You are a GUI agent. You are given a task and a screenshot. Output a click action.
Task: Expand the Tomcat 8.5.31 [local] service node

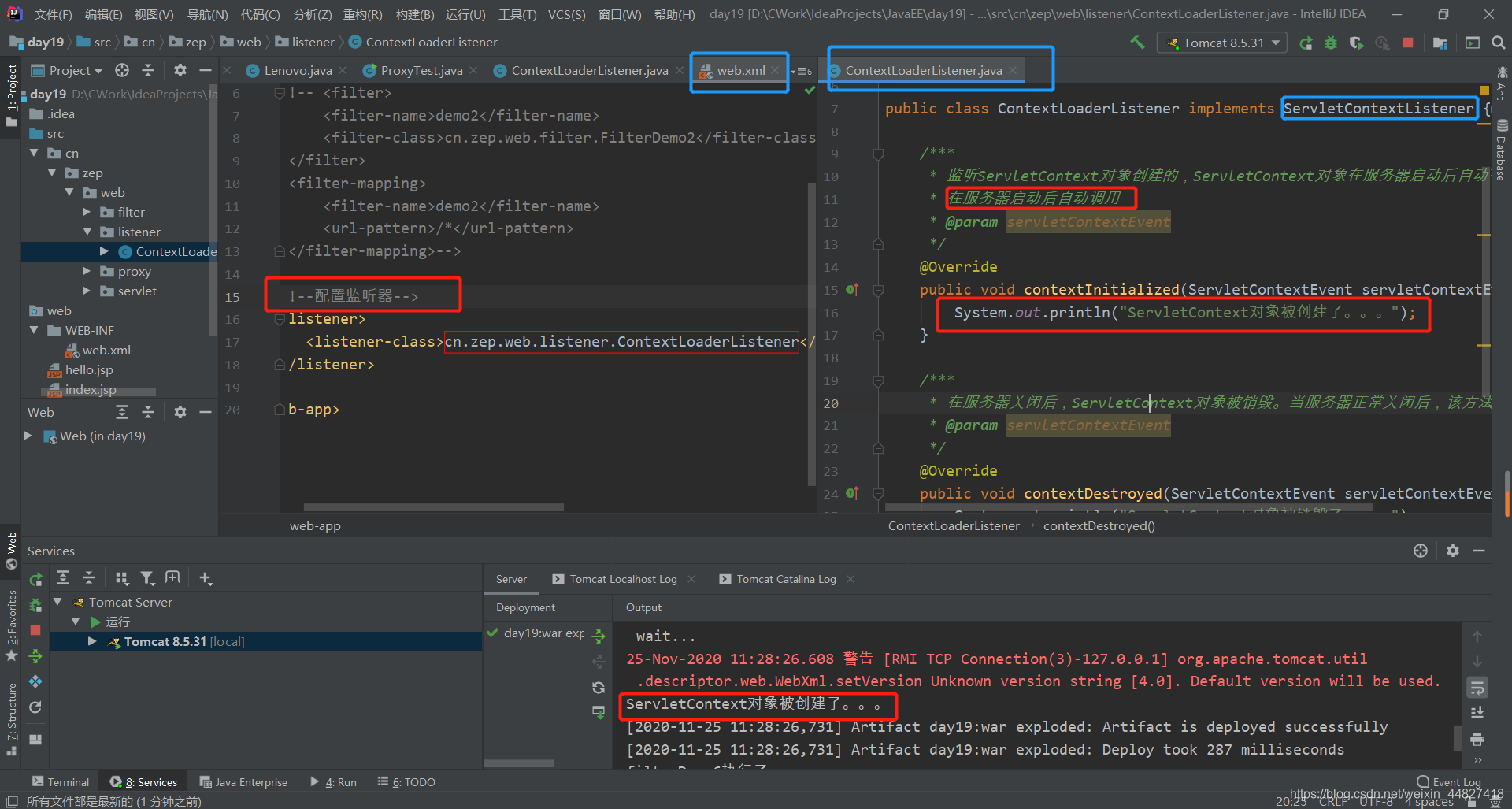click(92, 641)
